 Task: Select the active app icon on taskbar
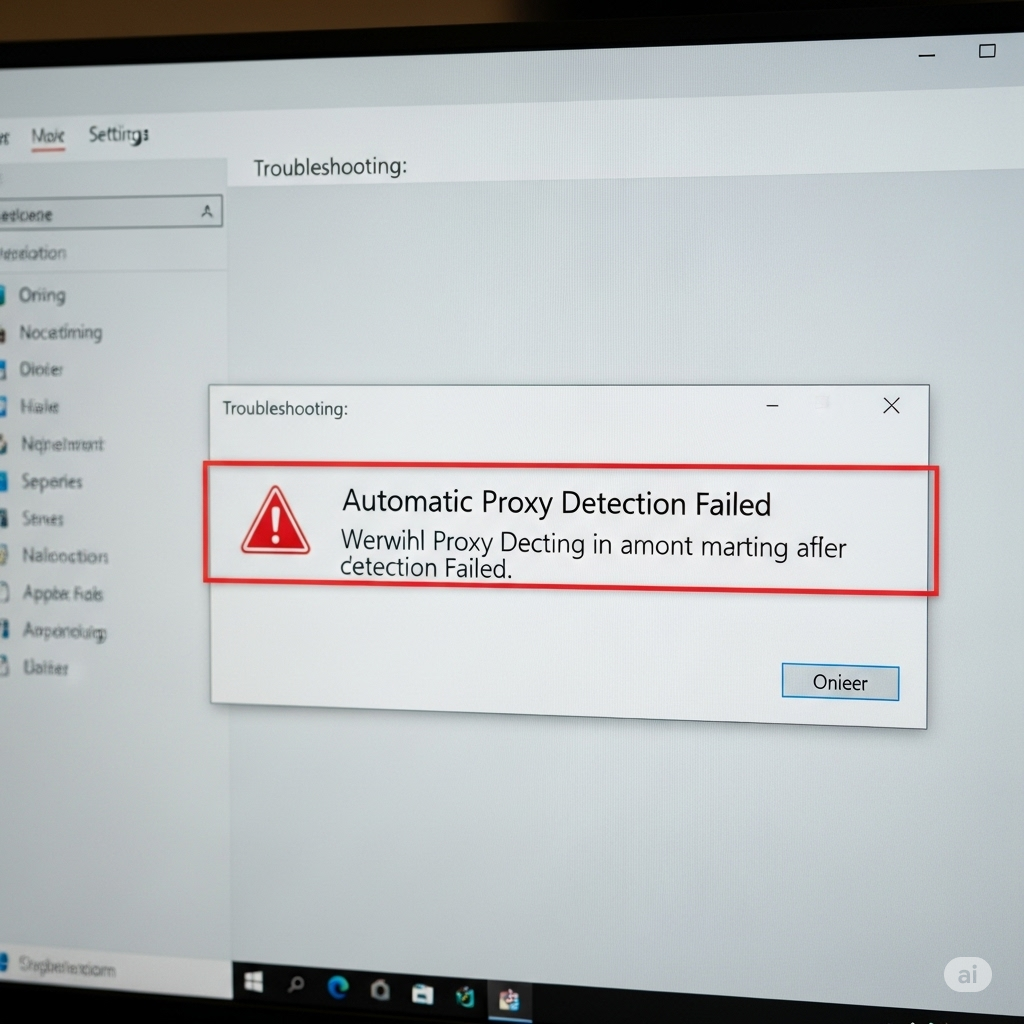tap(509, 999)
